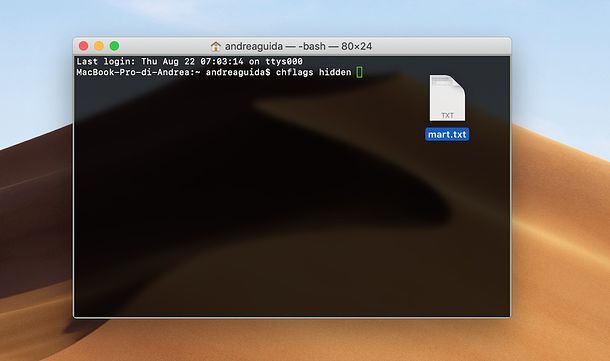Minimize Terminal with the yellow button
This screenshot has width=610, height=361.
click(x=99, y=46)
